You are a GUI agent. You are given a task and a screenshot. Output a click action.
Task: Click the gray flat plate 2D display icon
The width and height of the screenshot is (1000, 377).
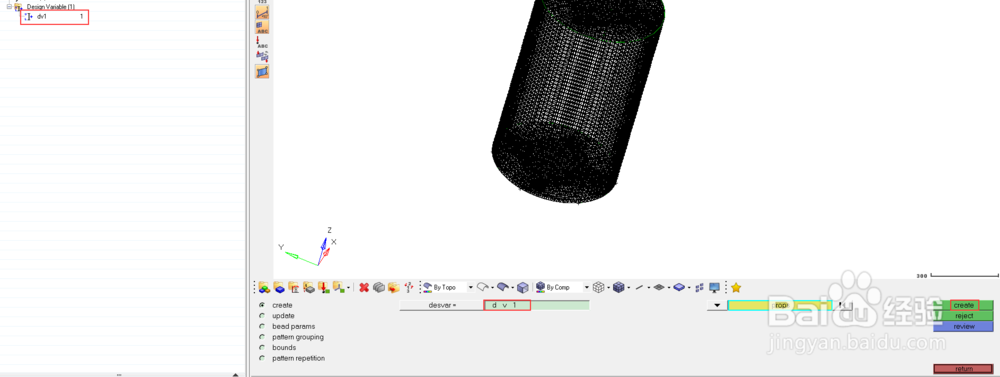coord(659,287)
